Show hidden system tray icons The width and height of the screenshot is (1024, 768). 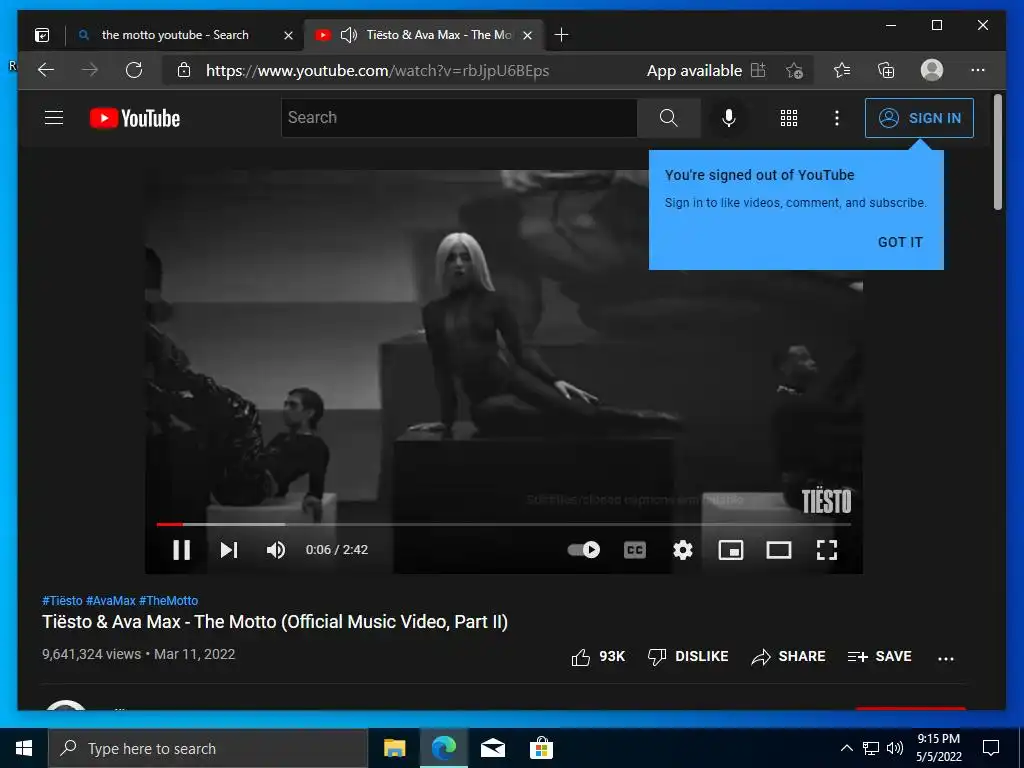point(846,748)
